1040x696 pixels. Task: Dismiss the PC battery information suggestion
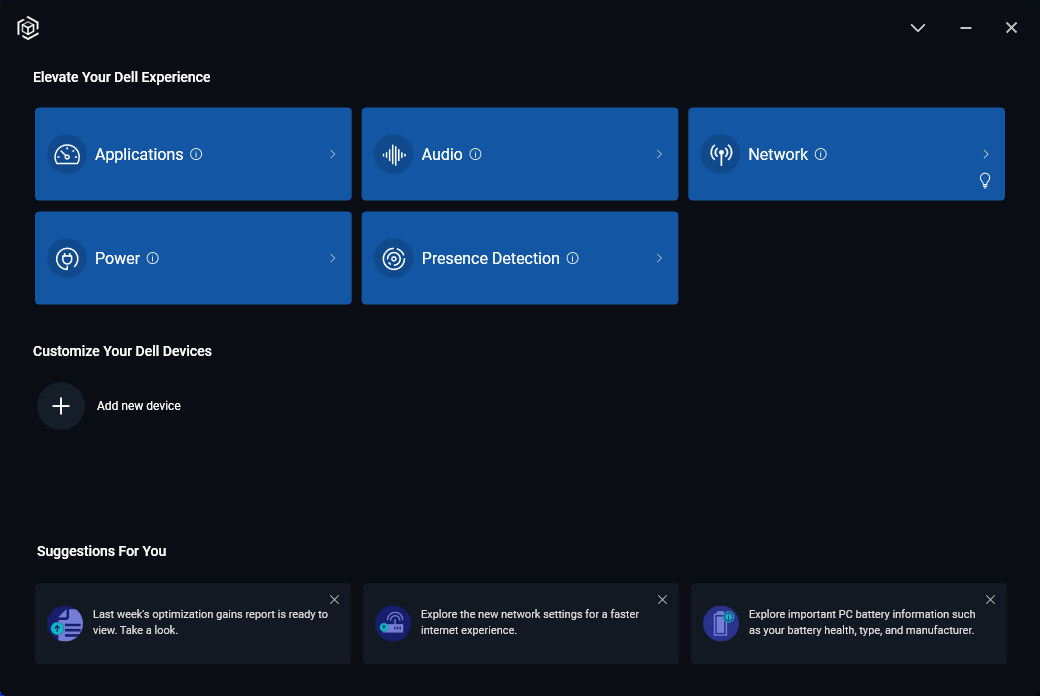pyautogui.click(x=990, y=600)
